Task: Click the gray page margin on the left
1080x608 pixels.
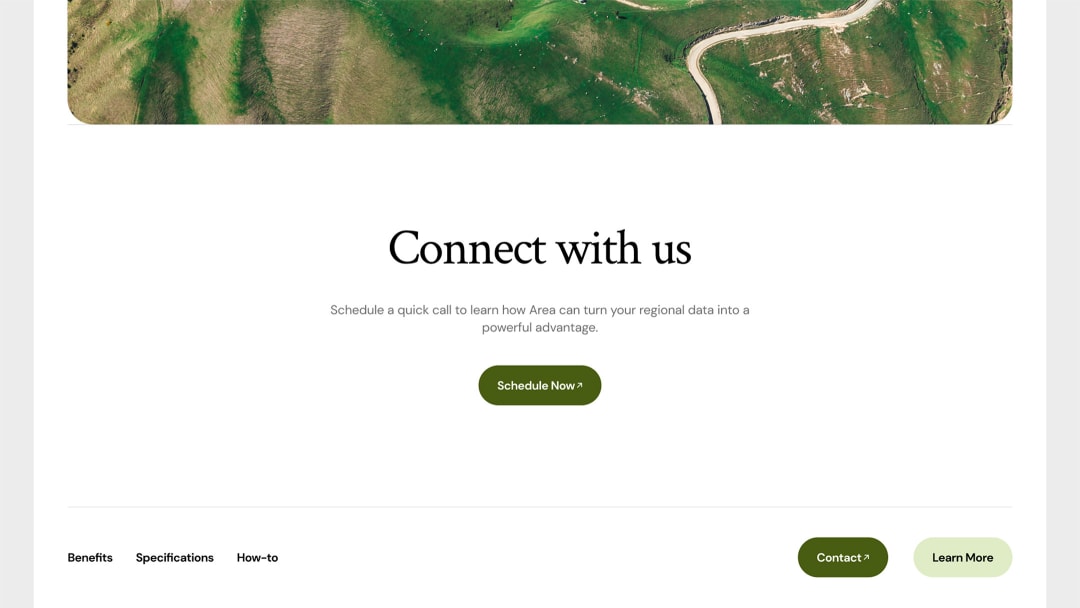Action: (x=17, y=304)
